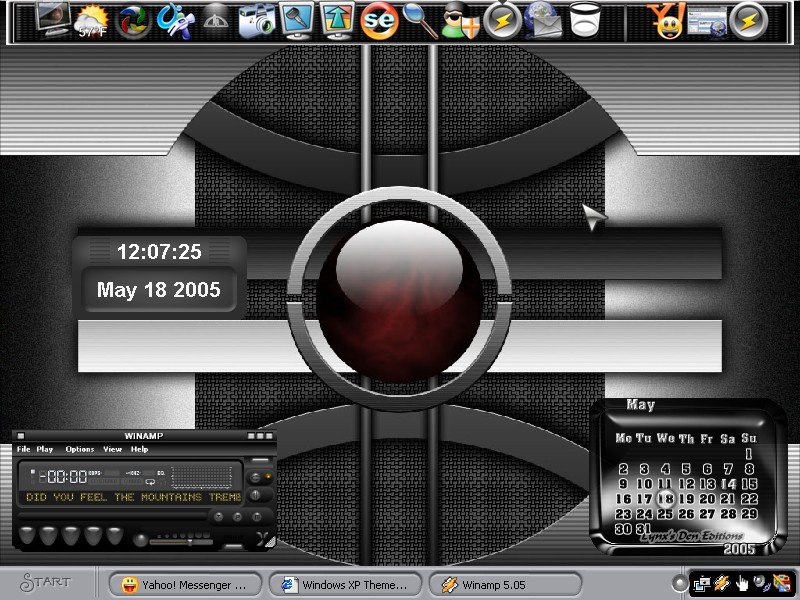The height and width of the screenshot is (600, 800).
Task: Open the magnifying glass search icon
Action: 420,21
